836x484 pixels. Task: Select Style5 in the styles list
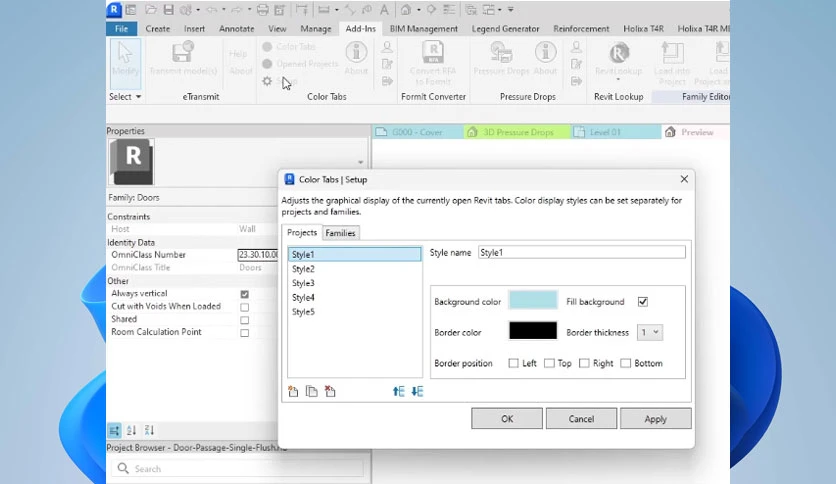coord(355,312)
